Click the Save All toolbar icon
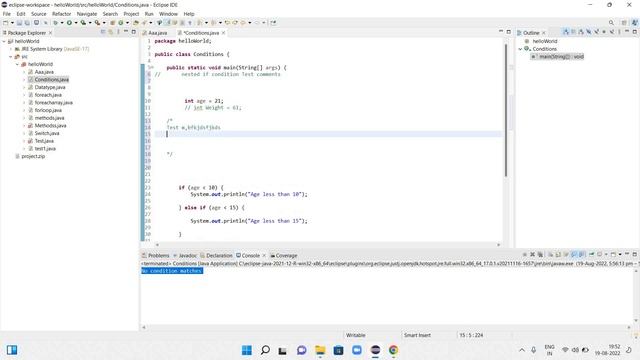Viewport: 640px width, 360px height. tap(27, 23)
